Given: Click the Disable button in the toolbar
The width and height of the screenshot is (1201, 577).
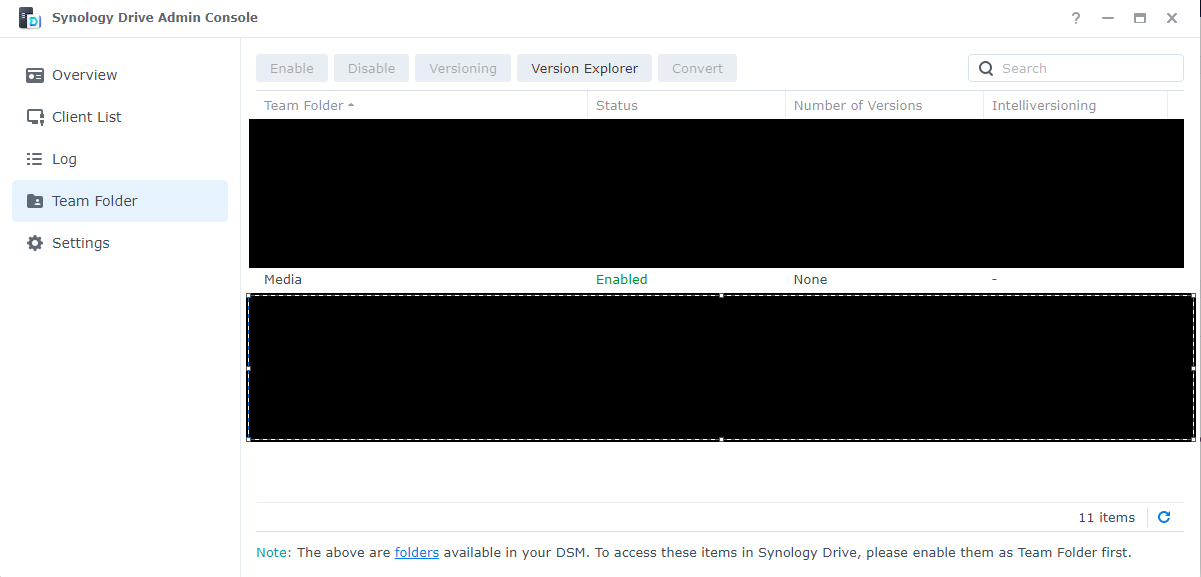Looking at the screenshot, I should [x=371, y=67].
